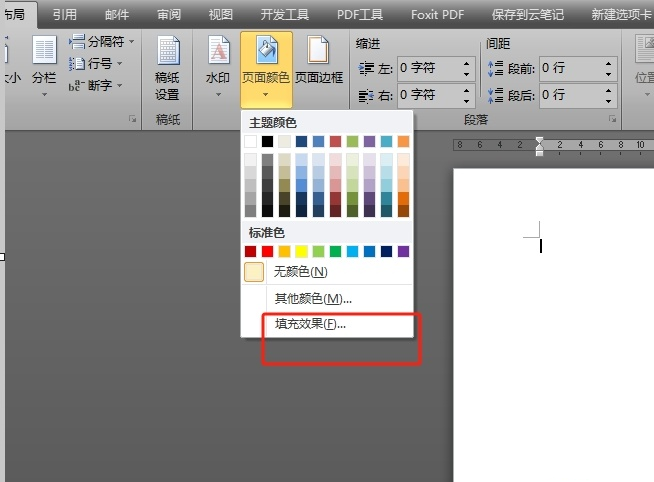Open Manuscript Paper Settings (稿纸设置)
The width and height of the screenshot is (654, 482).
coord(168,68)
